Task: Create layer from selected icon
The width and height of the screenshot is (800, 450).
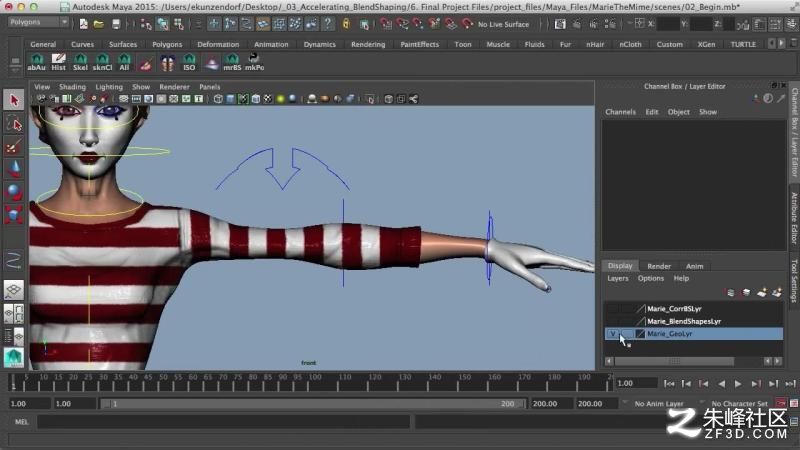Action: point(777,292)
